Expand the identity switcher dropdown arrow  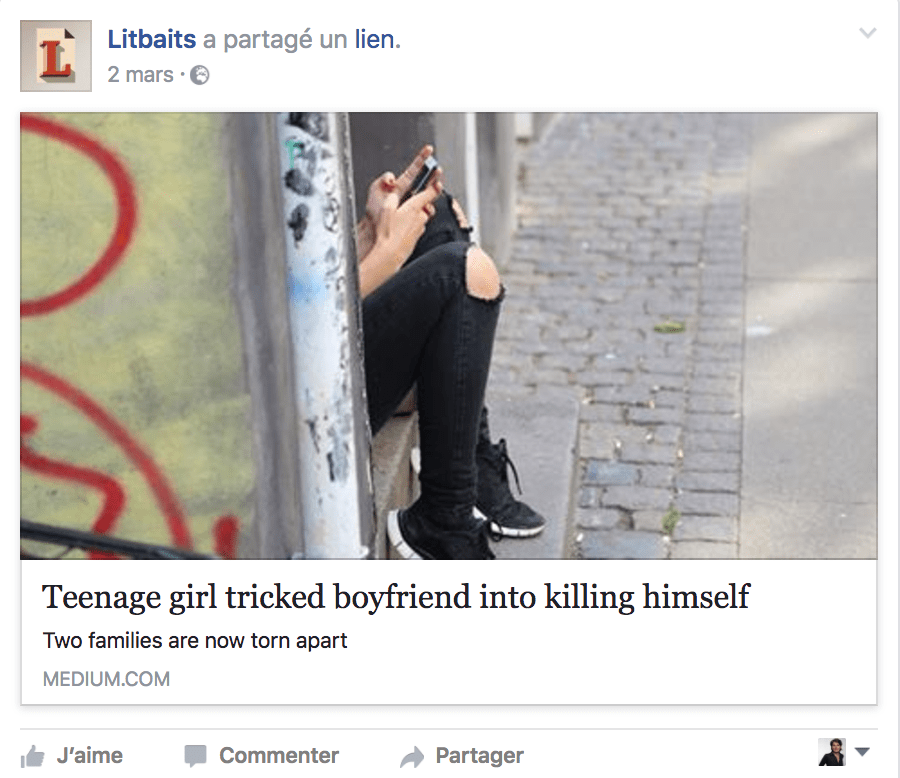[x=862, y=752]
